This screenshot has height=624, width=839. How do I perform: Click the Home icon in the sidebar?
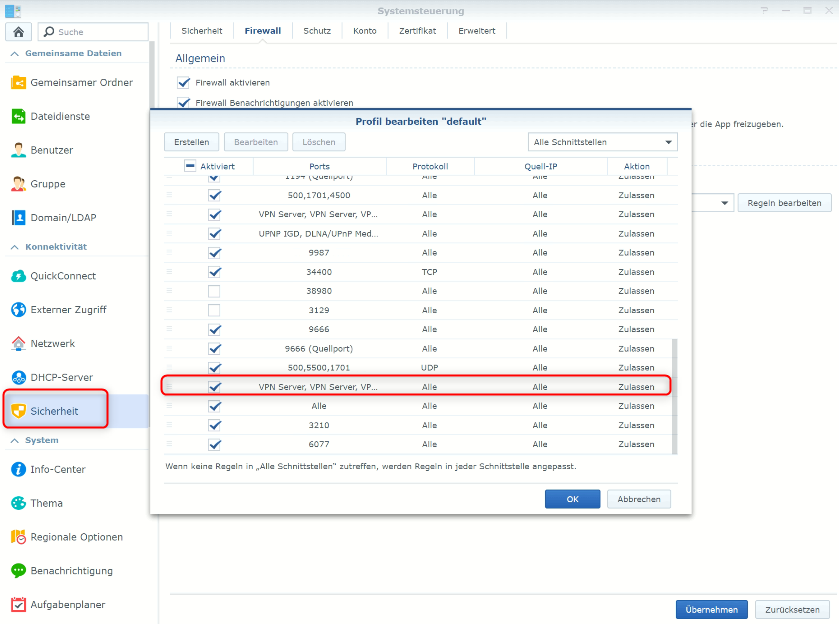pos(18,32)
